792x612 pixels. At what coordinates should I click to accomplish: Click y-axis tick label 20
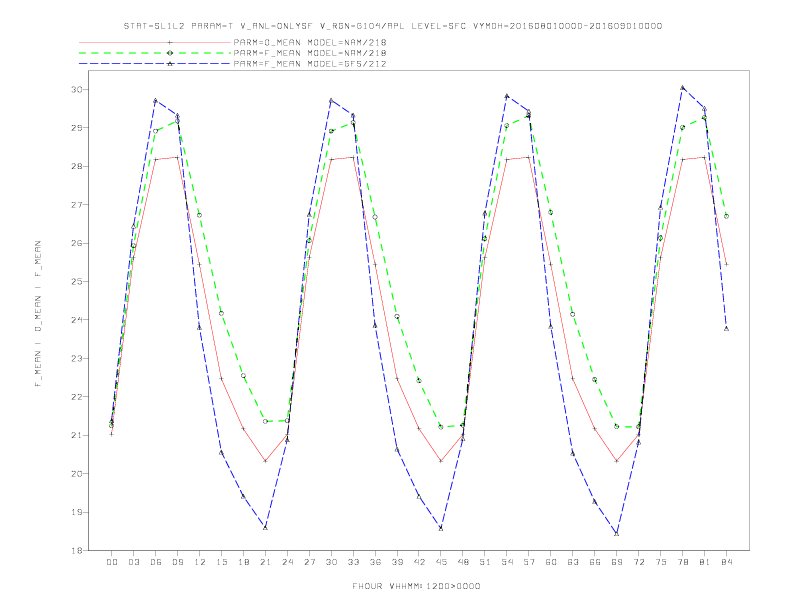click(x=77, y=474)
